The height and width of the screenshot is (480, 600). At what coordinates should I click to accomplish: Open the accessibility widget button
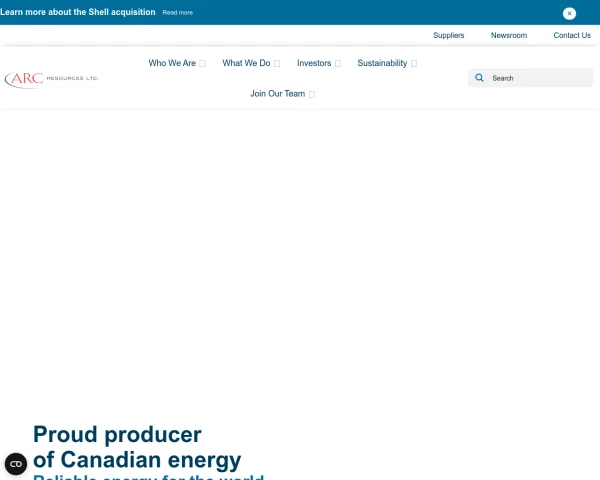tap(16, 464)
